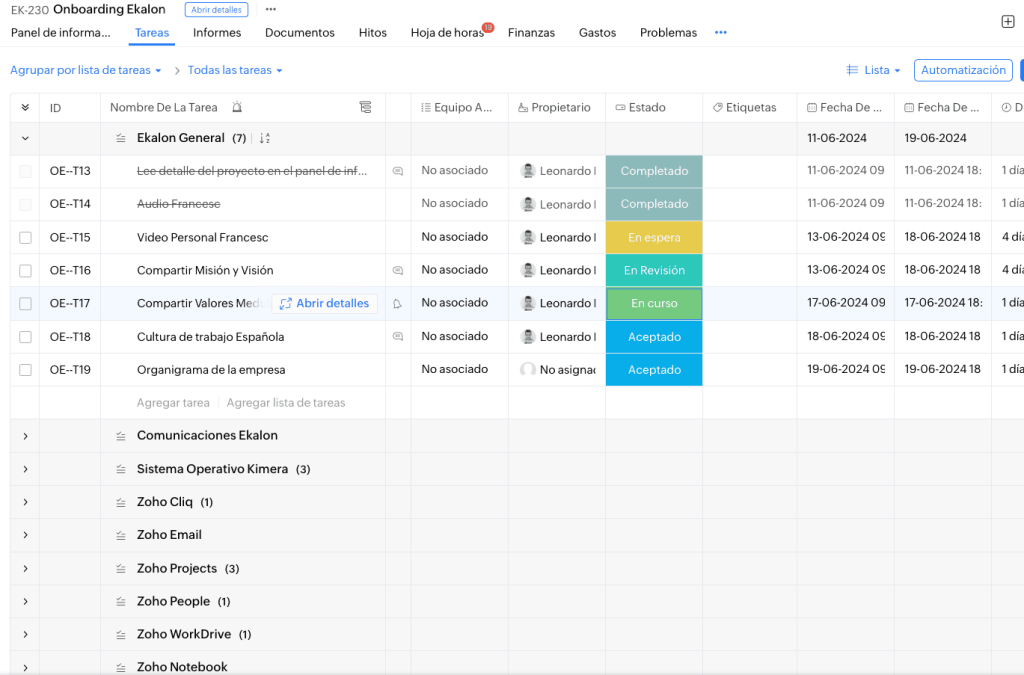Tick the checkbox for task OE--T19
This screenshot has width=1024, height=675.
click(25, 369)
